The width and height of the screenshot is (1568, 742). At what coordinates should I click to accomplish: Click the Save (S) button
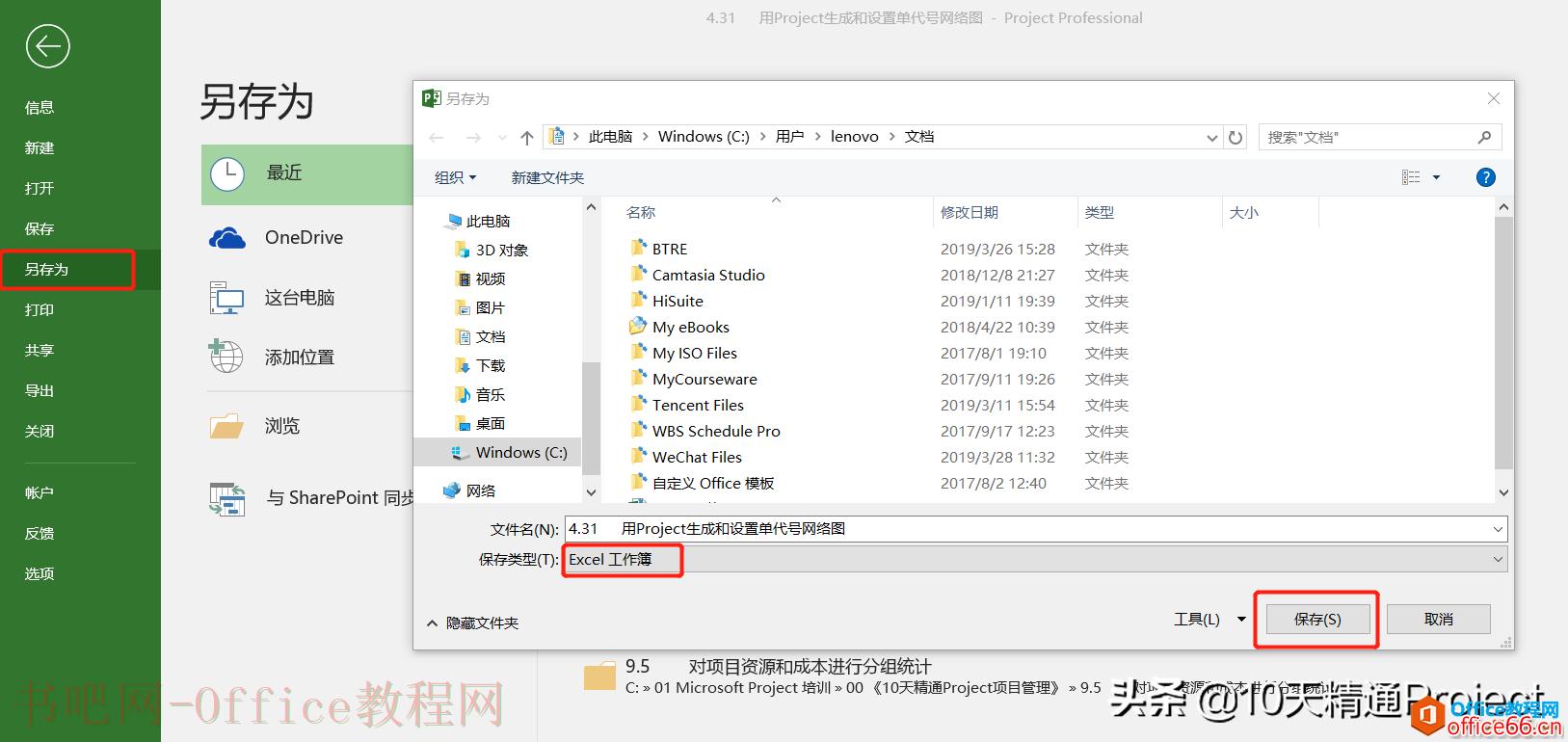(x=1317, y=619)
